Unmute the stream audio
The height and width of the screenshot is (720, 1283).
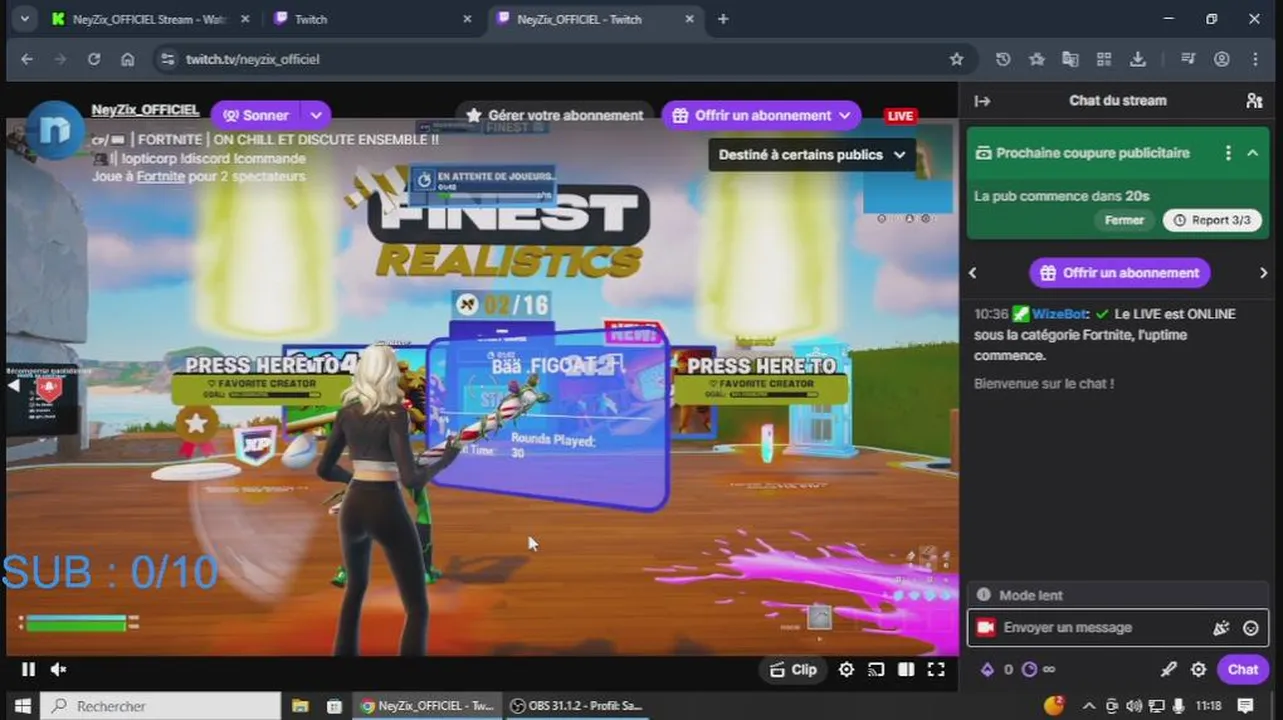coord(59,669)
